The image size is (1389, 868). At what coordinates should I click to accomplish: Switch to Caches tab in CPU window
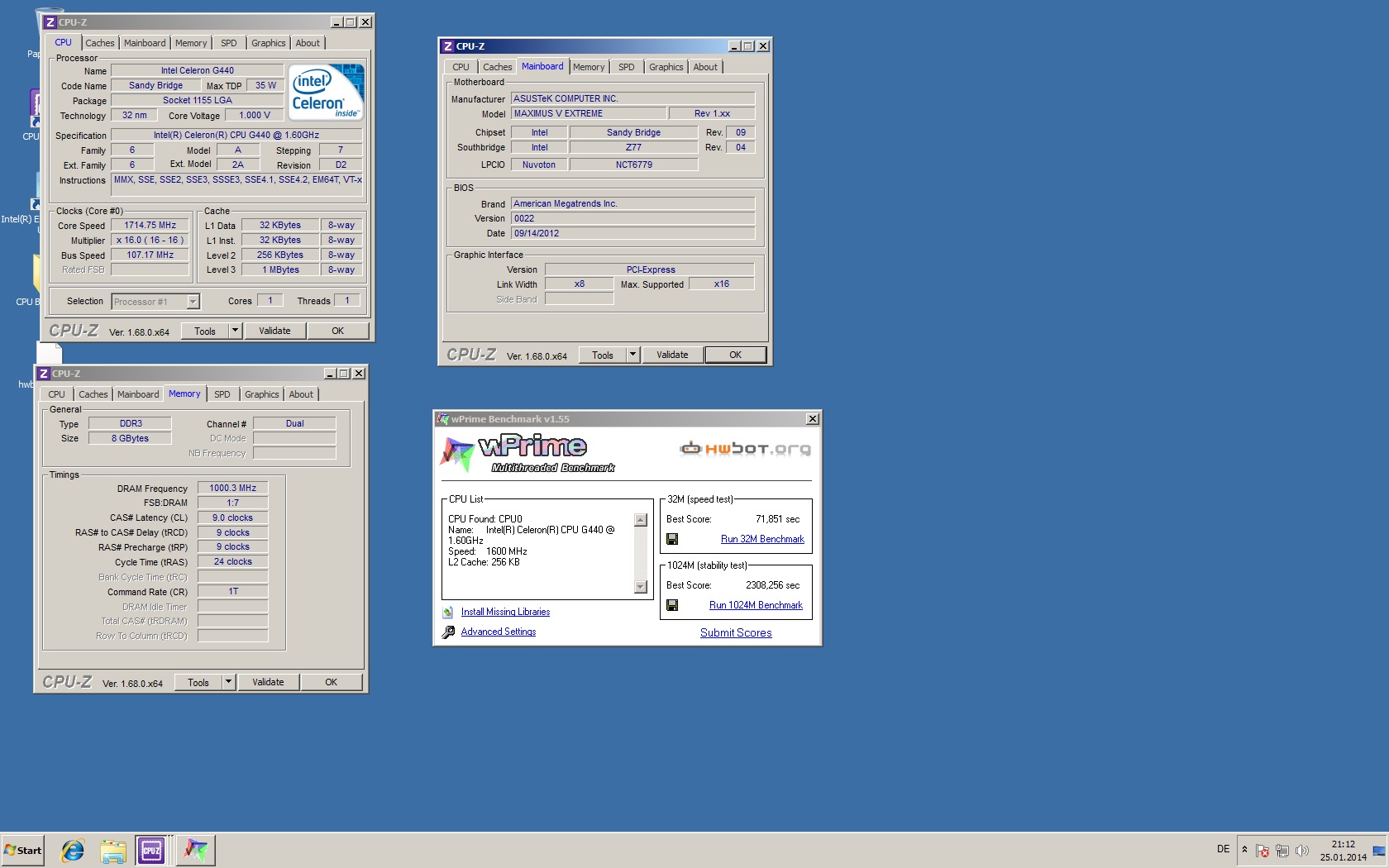(x=100, y=43)
